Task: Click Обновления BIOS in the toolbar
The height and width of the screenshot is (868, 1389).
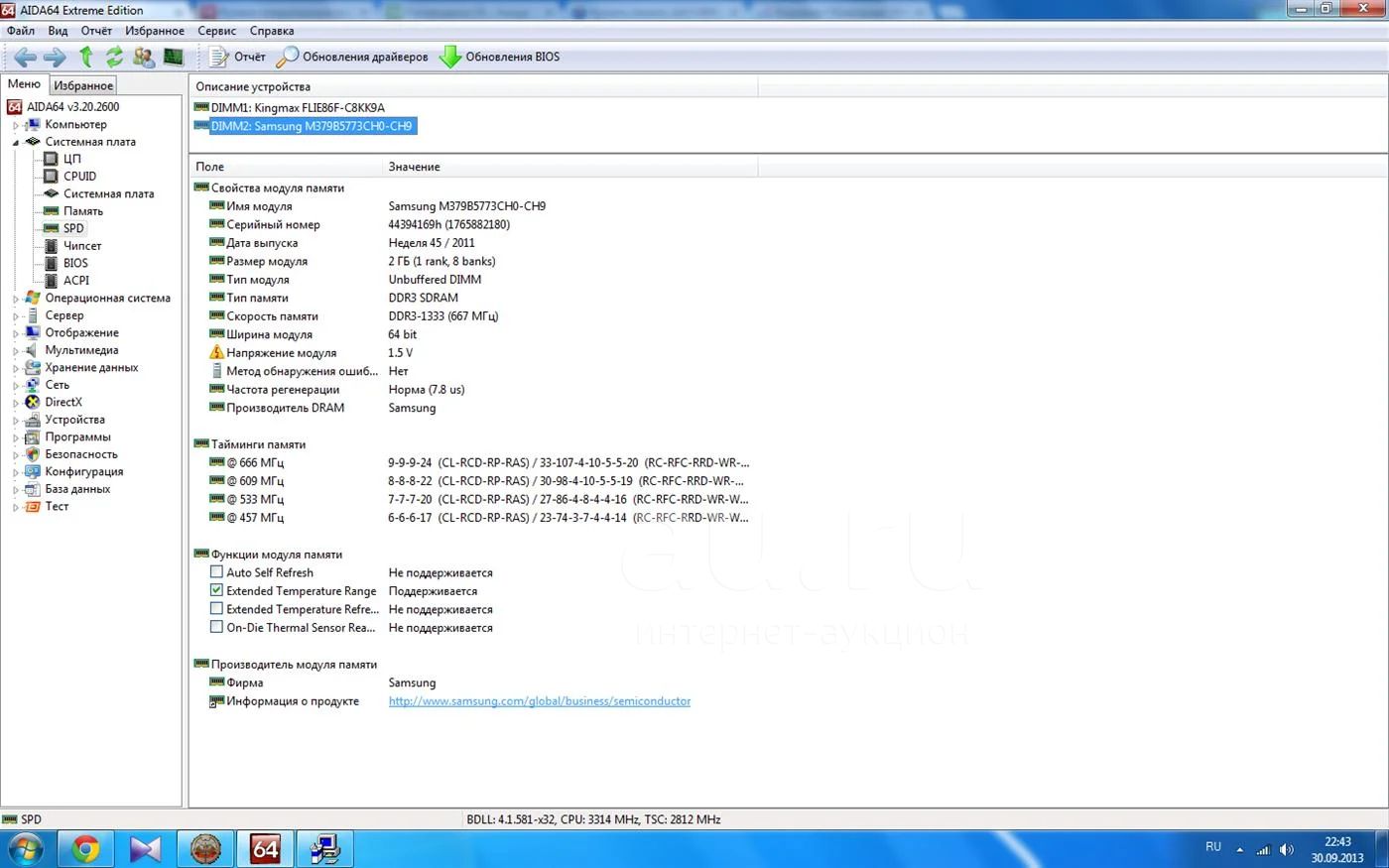Action: click(499, 58)
